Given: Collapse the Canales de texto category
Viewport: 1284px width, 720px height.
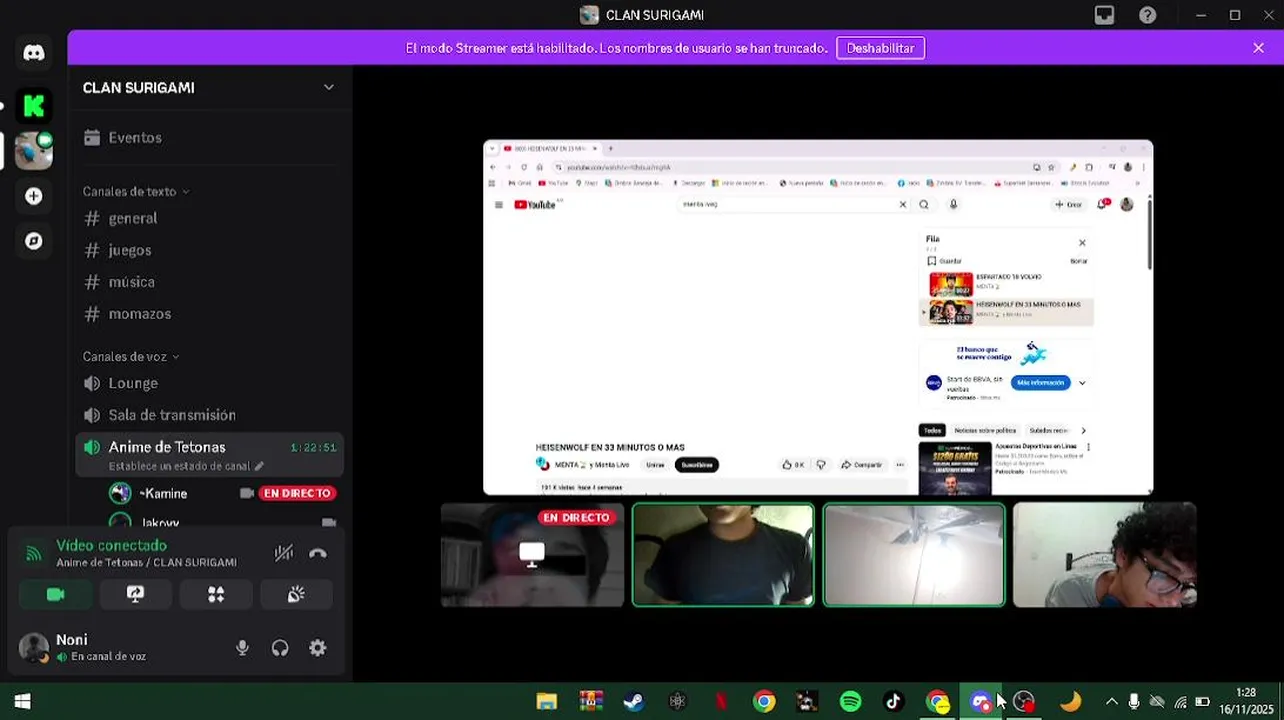Looking at the screenshot, I should click(x=136, y=191).
